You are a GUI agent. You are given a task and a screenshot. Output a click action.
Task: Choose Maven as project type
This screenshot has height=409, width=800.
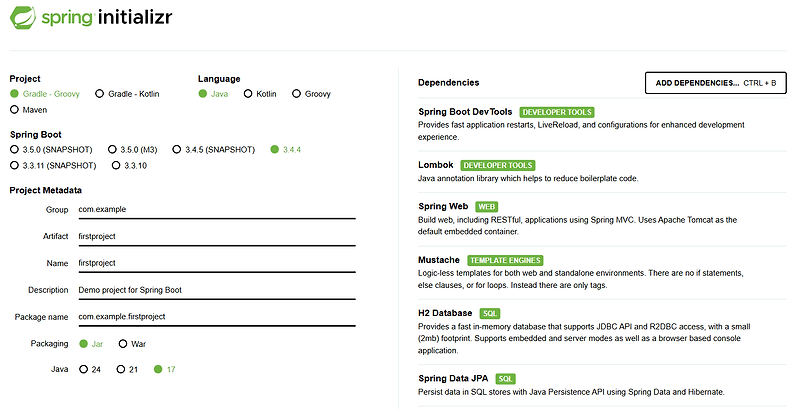15,109
